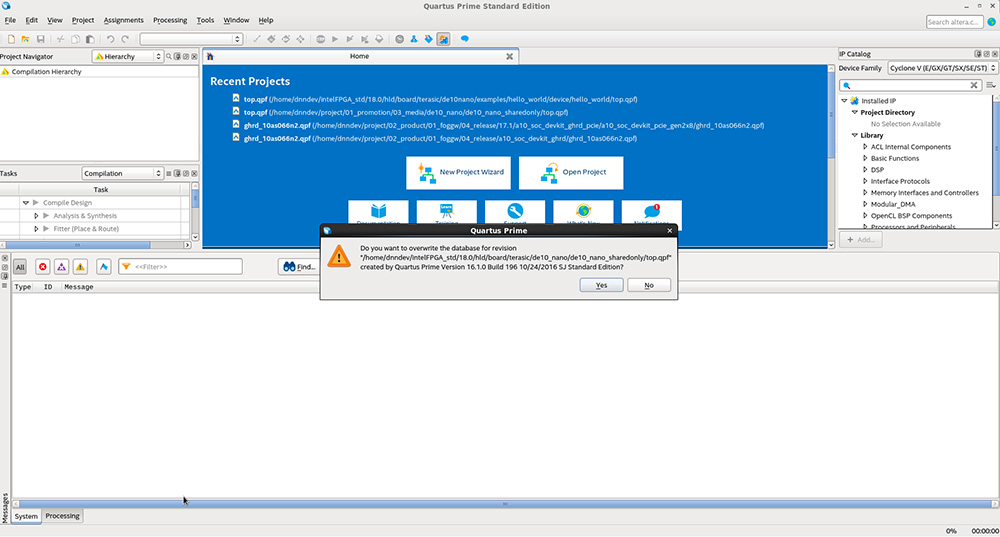Click the Messages panel horizontal scrollbar
The height and width of the screenshot is (537, 1000).
pyautogui.click(x=504, y=504)
